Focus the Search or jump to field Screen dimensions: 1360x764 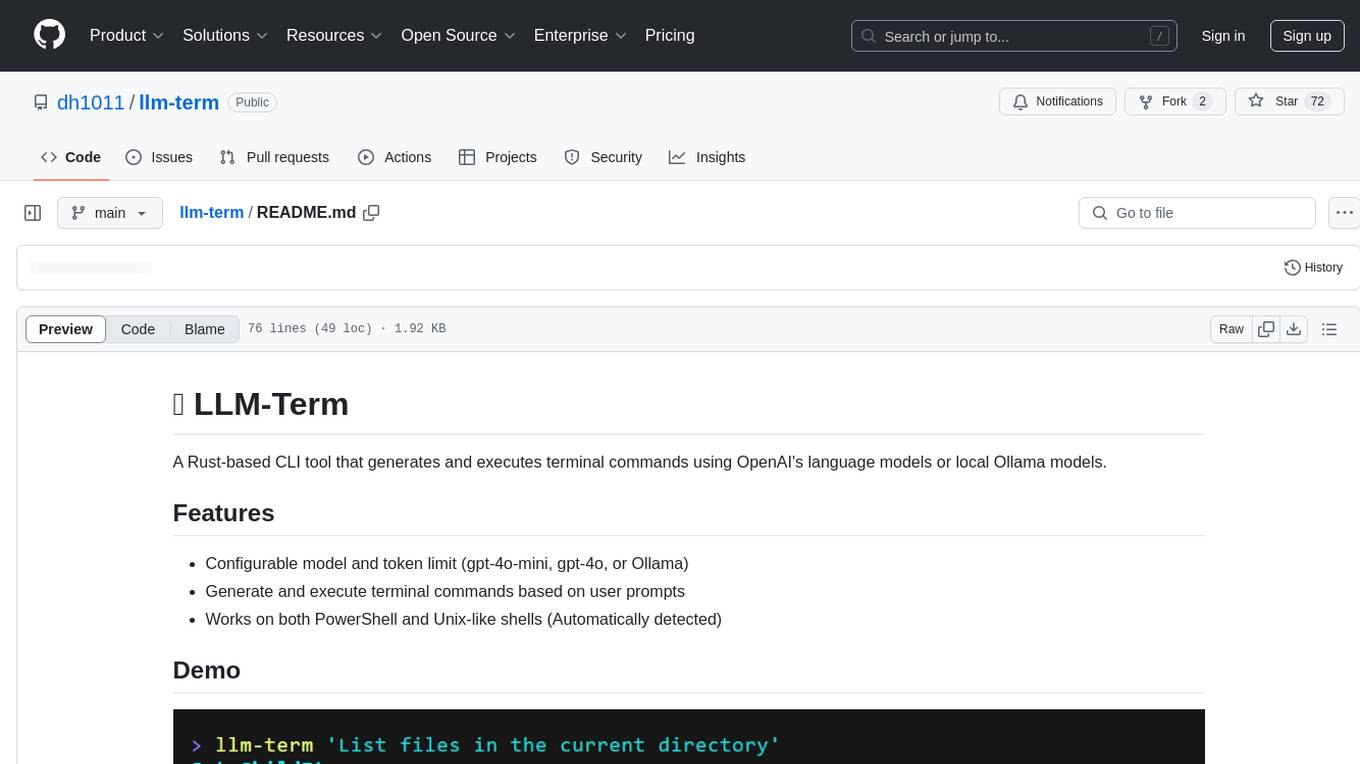(1014, 36)
